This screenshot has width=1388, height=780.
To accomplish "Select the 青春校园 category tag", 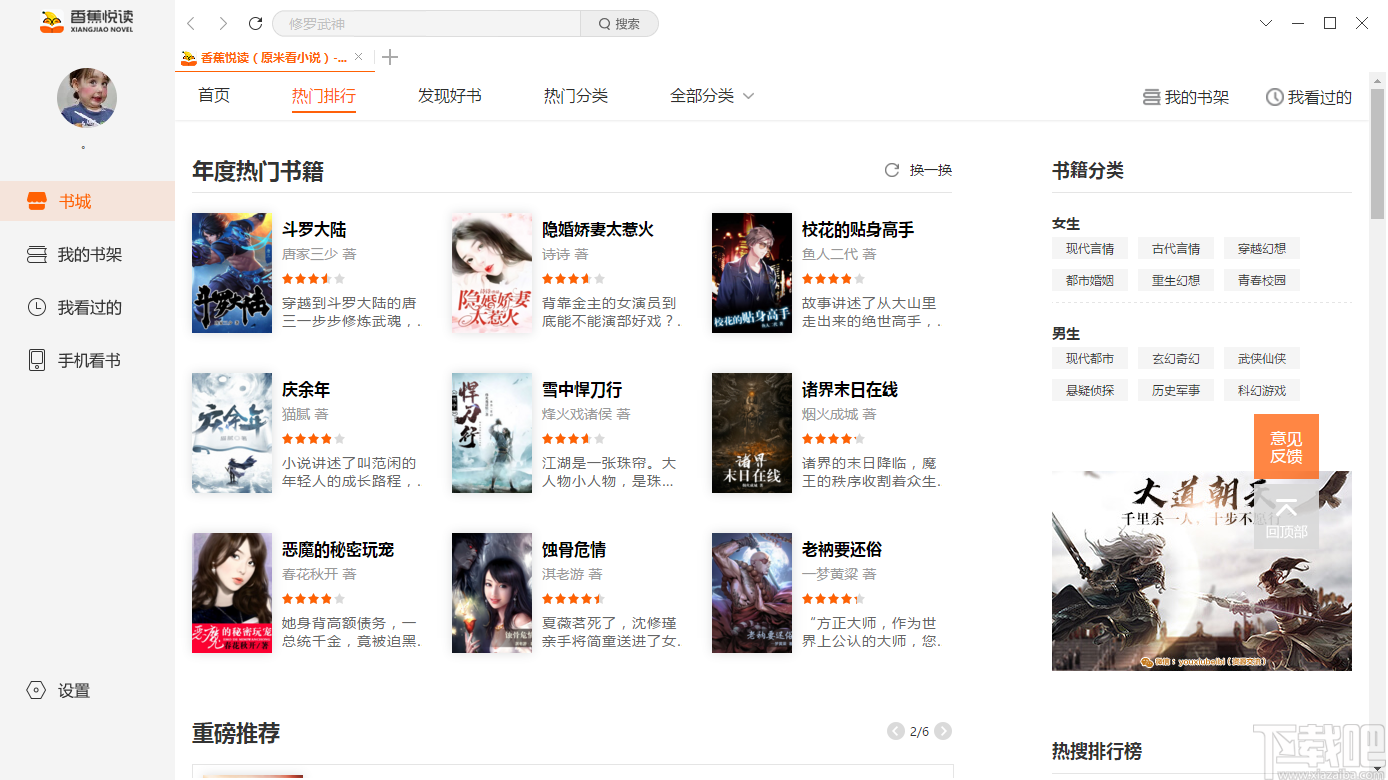I will tap(1262, 281).
